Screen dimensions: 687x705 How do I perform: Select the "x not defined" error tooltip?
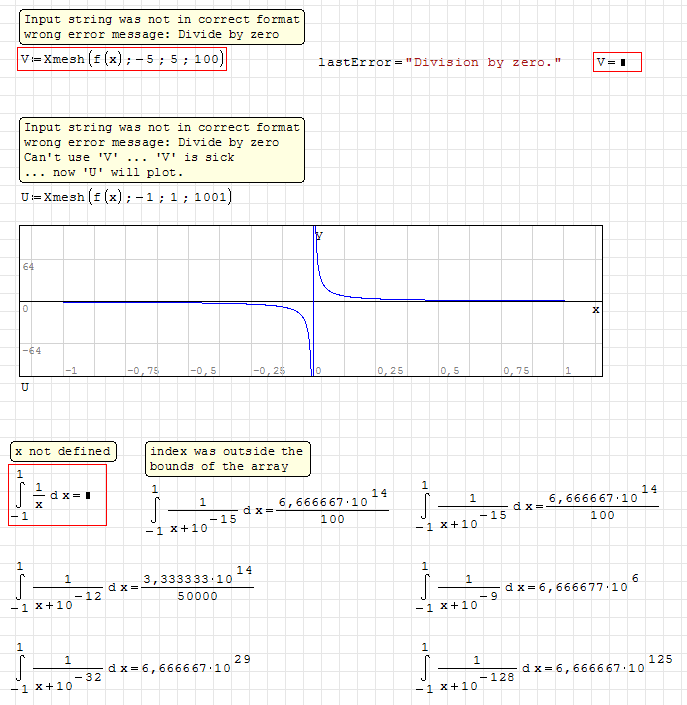click(x=63, y=452)
